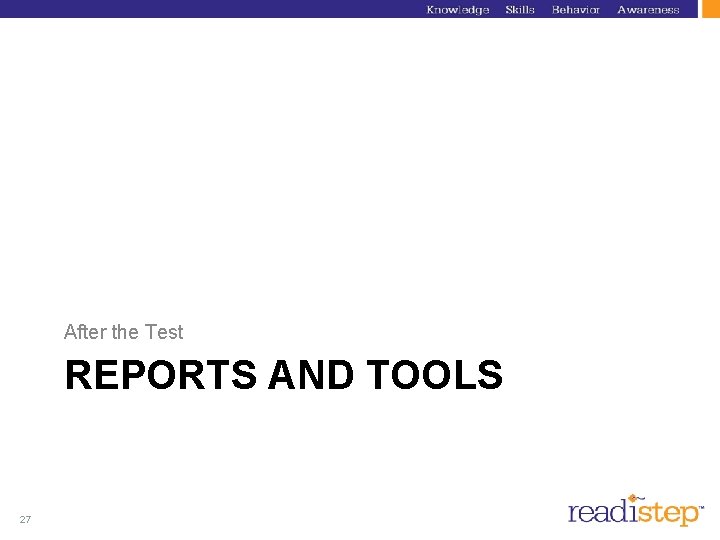Viewport: 720px width, 540px height.
Task: Click the readistep logo
Action: point(636,510)
